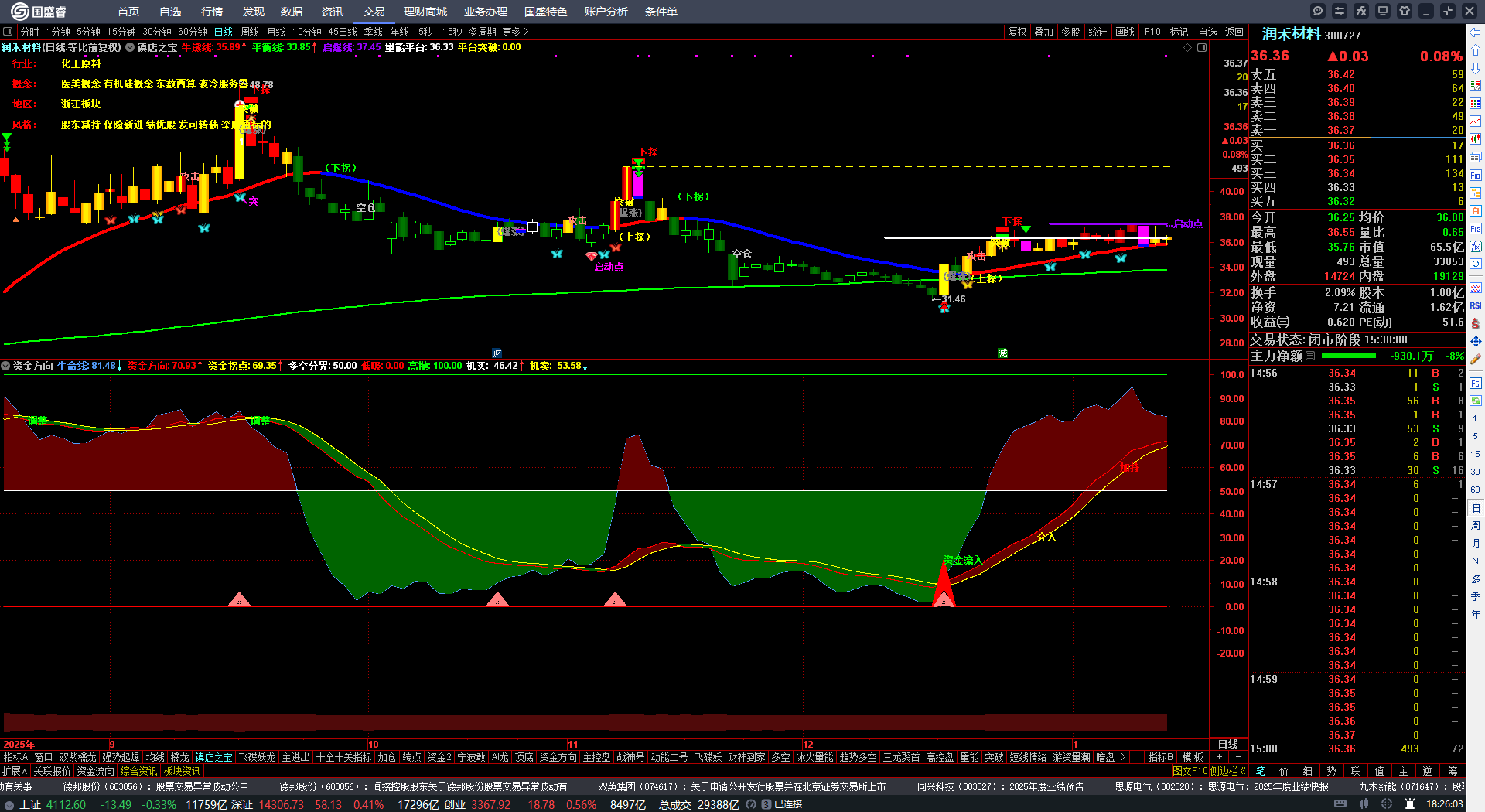Open the 指标A dropdown
Image resolution: width=1485 pixels, height=812 pixels.
point(16,757)
